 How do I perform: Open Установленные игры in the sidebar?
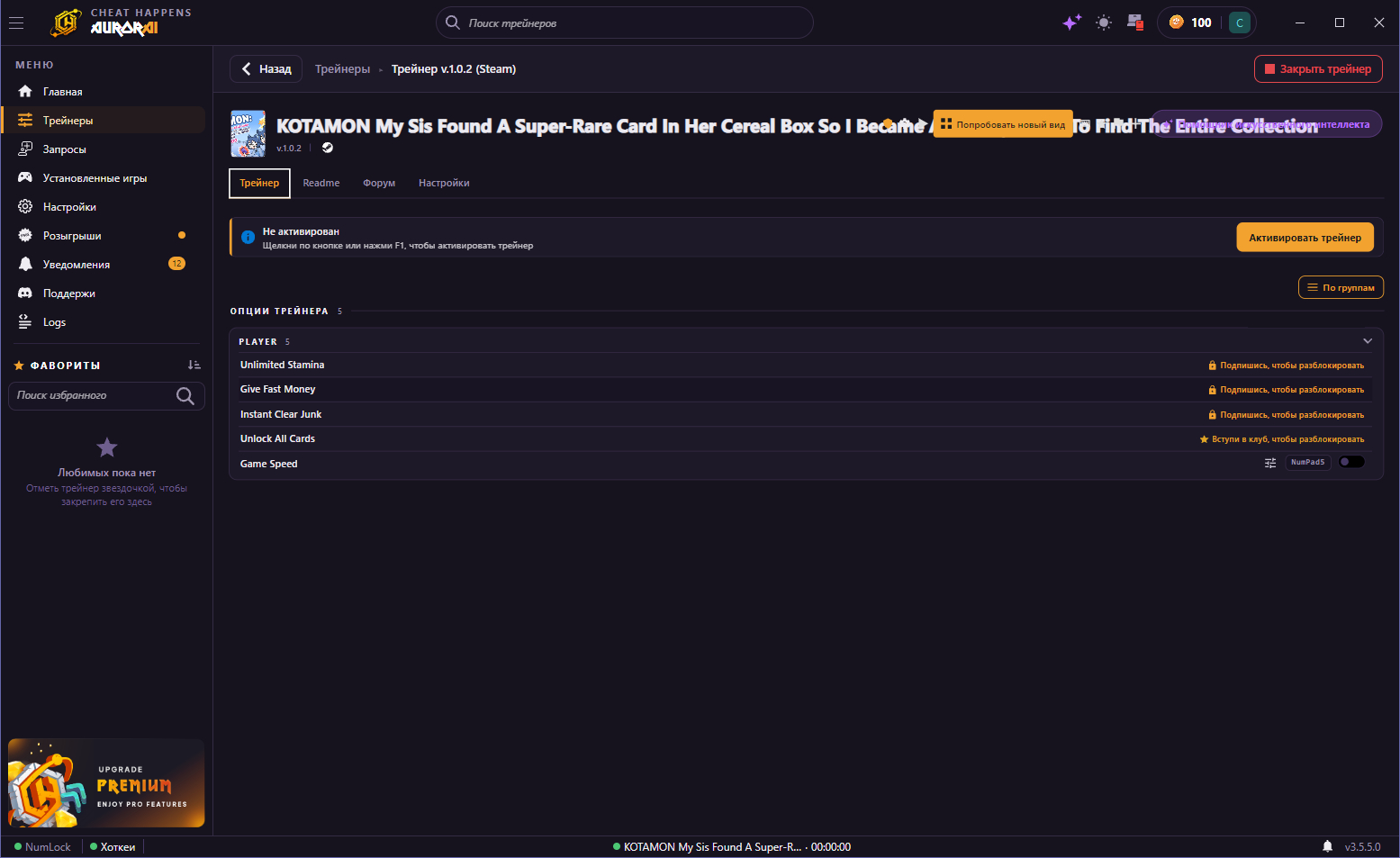(105, 178)
